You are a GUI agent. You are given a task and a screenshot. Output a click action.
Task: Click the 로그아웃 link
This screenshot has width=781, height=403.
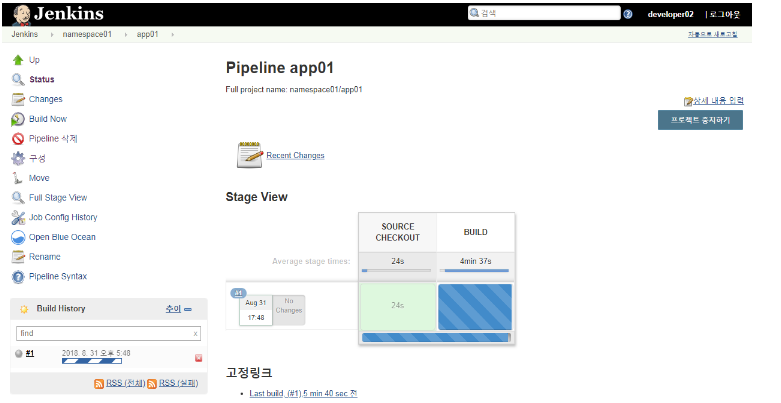click(x=725, y=14)
